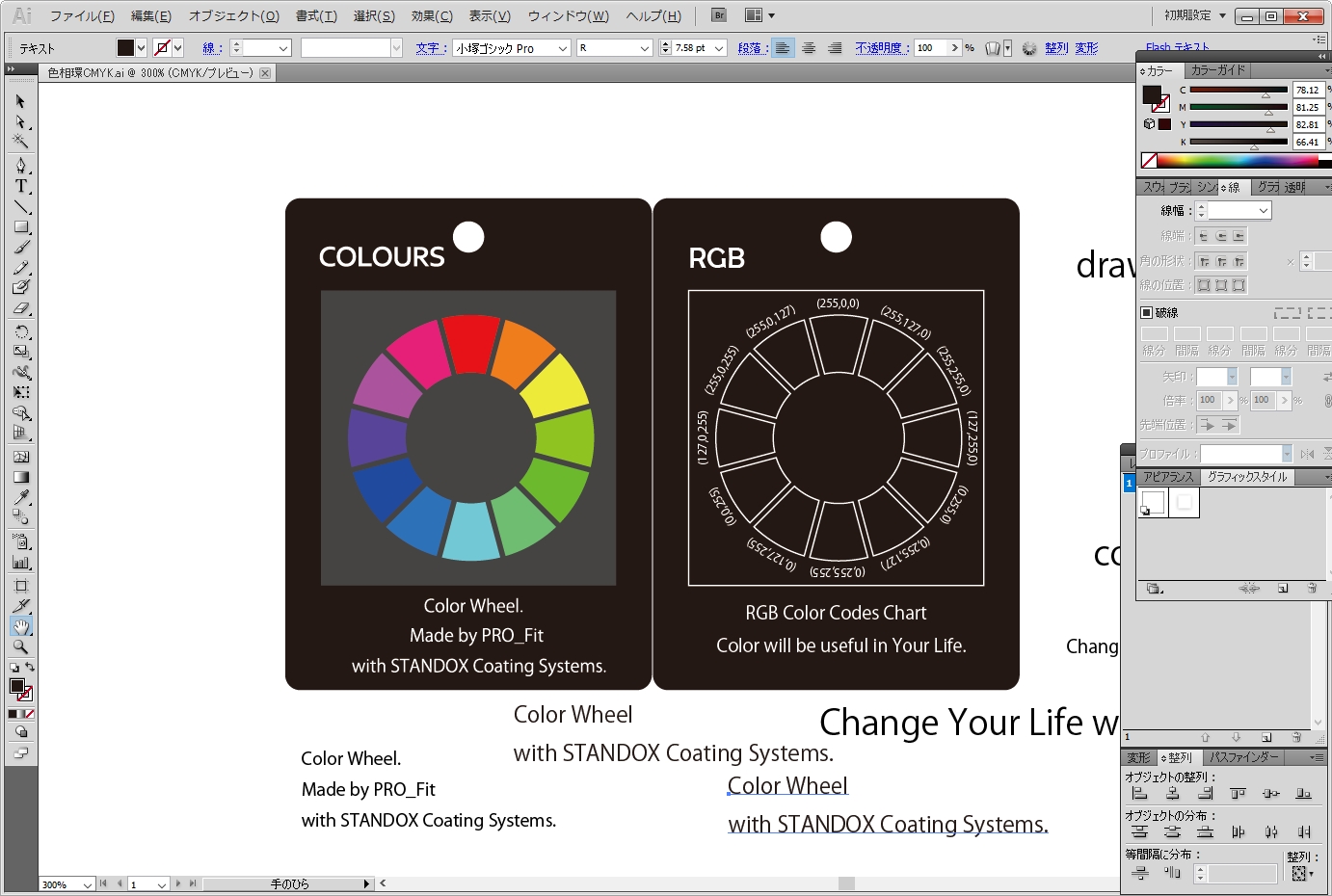
Task: Align paragraph text to the right
Action: click(835, 48)
